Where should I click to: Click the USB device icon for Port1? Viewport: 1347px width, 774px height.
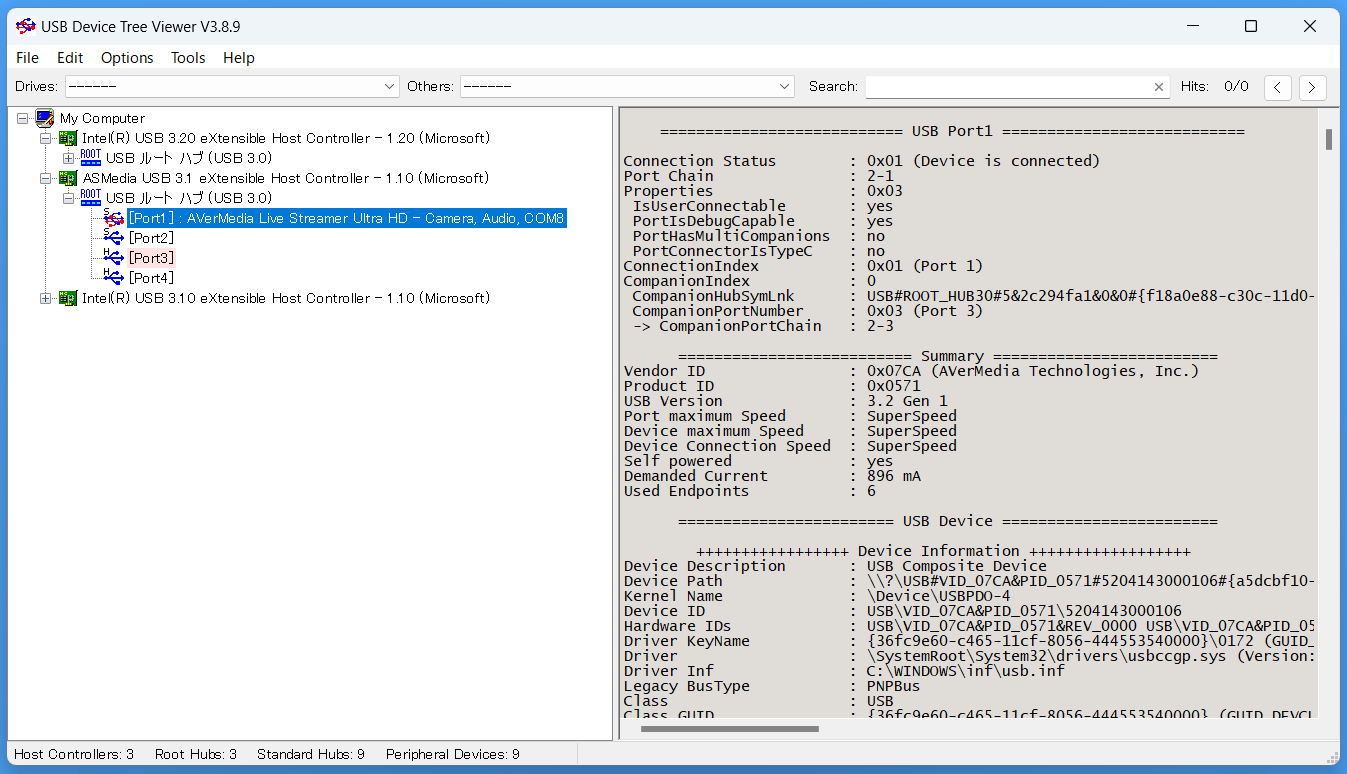click(113, 218)
